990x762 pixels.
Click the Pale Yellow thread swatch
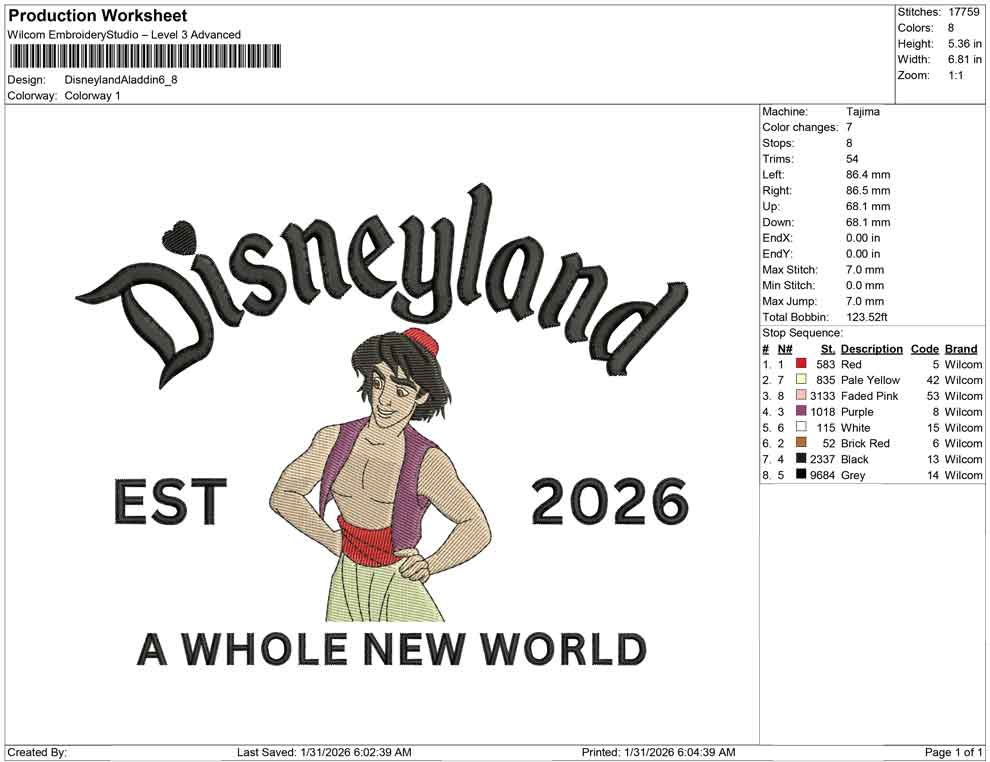[801, 379]
